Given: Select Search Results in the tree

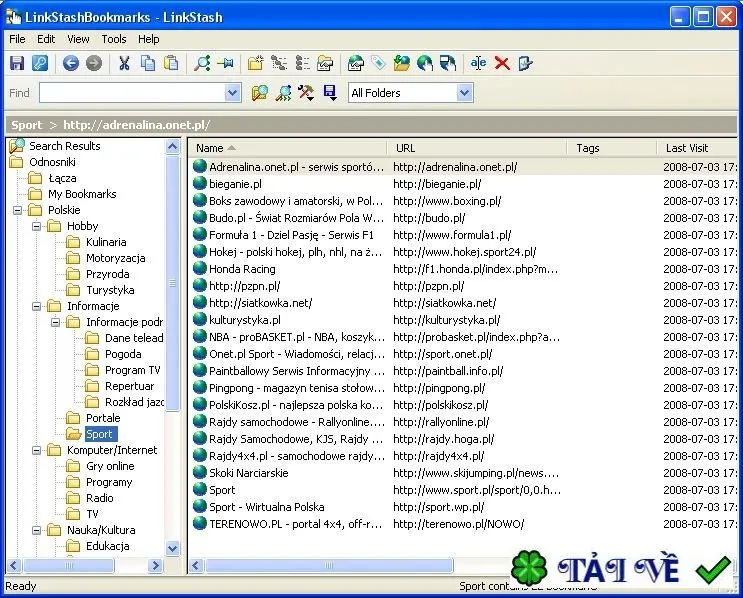Looking at the screenshot, I should pos(65,146).
